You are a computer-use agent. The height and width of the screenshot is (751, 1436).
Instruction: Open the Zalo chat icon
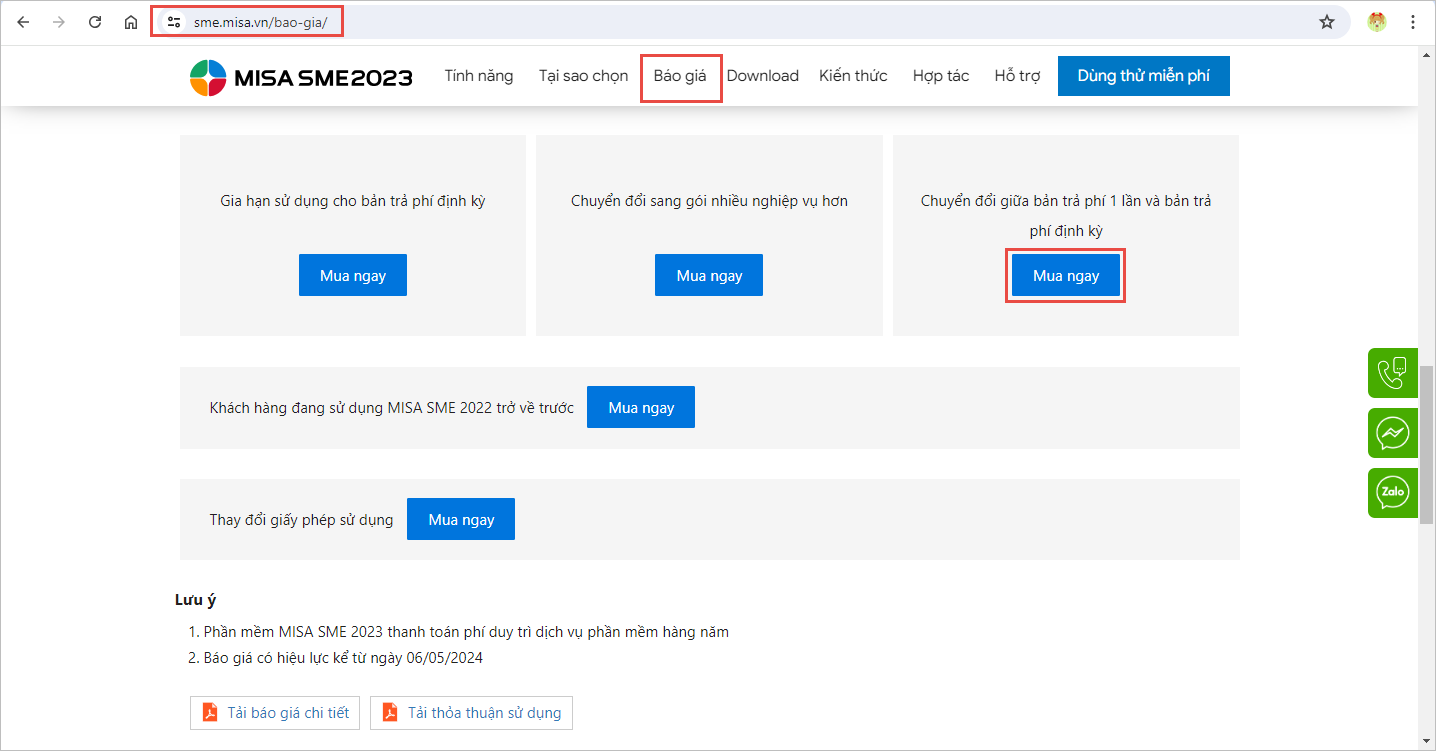(1392, 492)
